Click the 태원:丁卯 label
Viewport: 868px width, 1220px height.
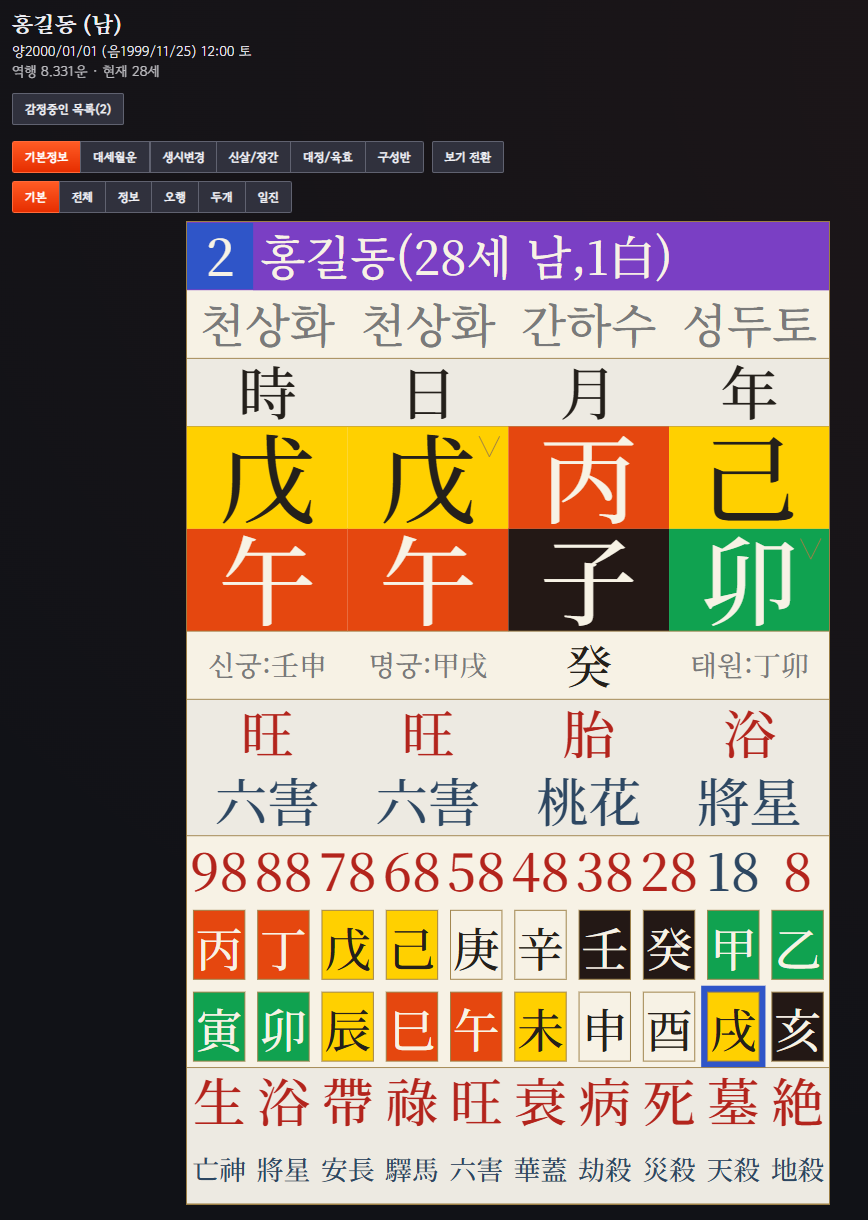pyautogui.click(x=750, y=665)
